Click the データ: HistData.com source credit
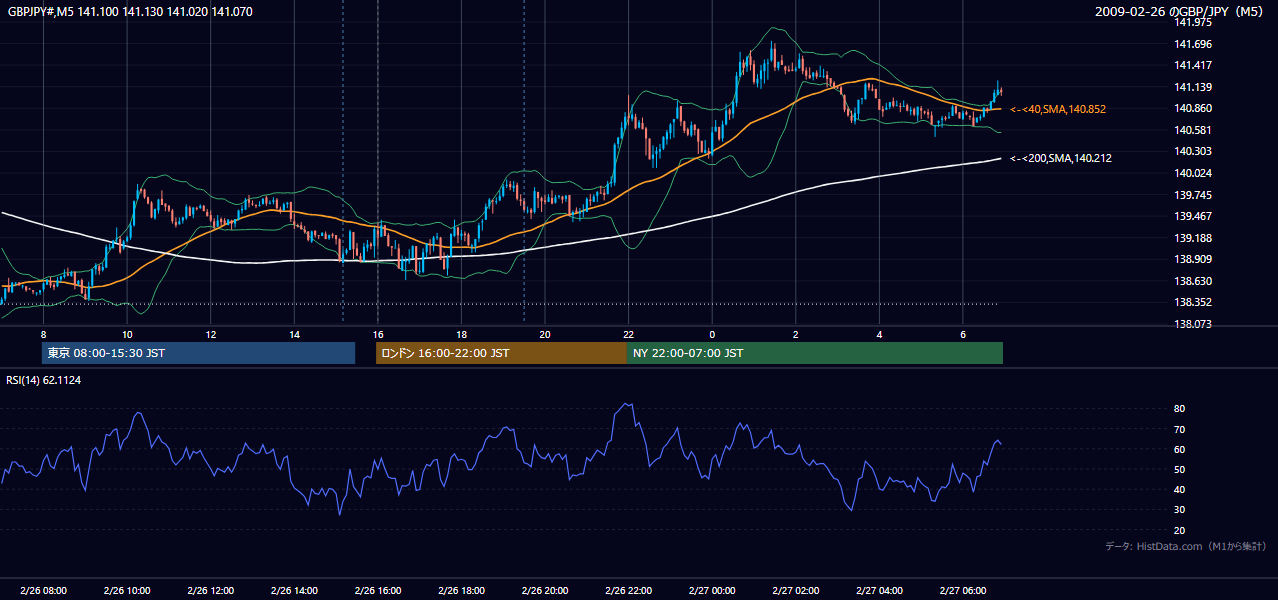The width and height of the screenshot is (1278, 600). pos(1186,546)
